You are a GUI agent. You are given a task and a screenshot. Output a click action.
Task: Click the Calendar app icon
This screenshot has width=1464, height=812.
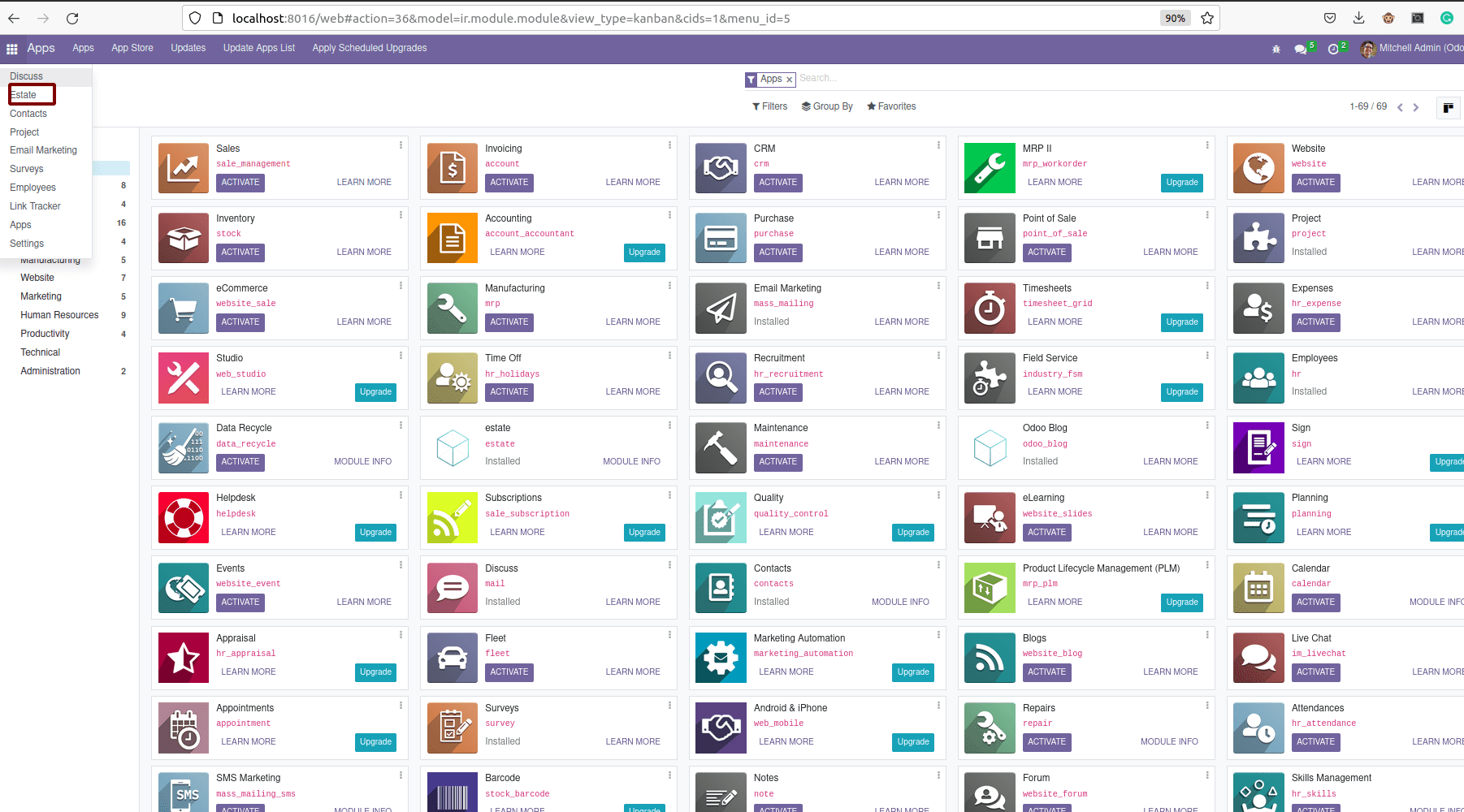pos(1258,587)
